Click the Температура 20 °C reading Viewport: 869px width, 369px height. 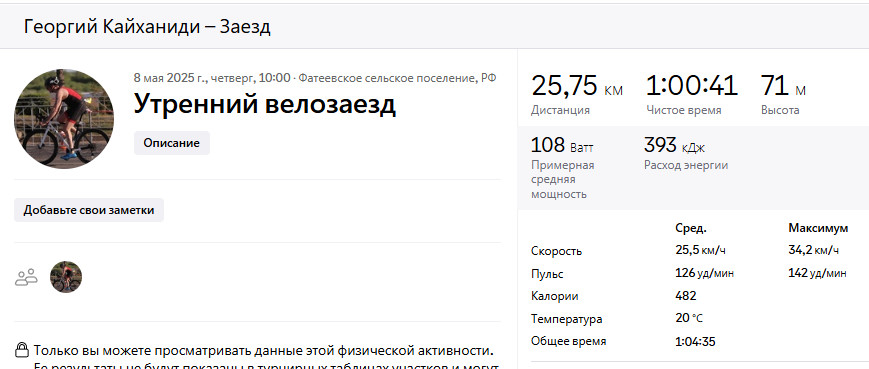[x=689, y=319]
